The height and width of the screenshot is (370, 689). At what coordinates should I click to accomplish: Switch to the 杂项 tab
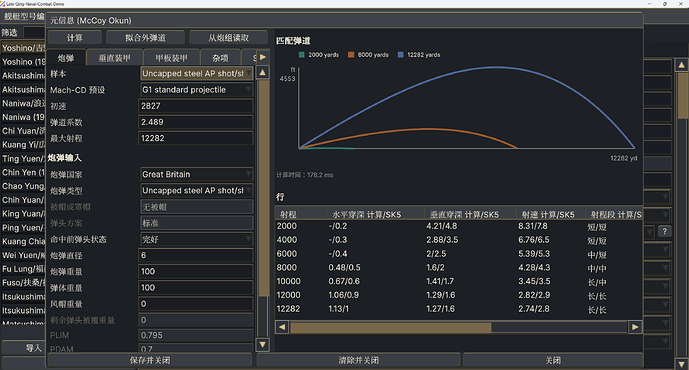[x=220, y=58]
